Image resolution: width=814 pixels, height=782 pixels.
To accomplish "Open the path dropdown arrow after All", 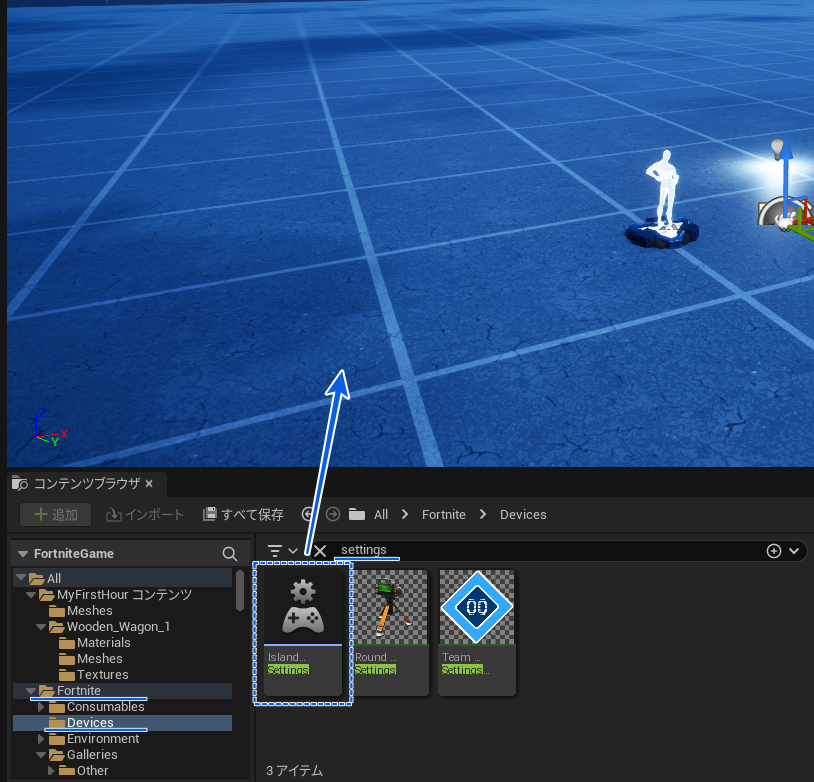I will click(x=405, y=514).
